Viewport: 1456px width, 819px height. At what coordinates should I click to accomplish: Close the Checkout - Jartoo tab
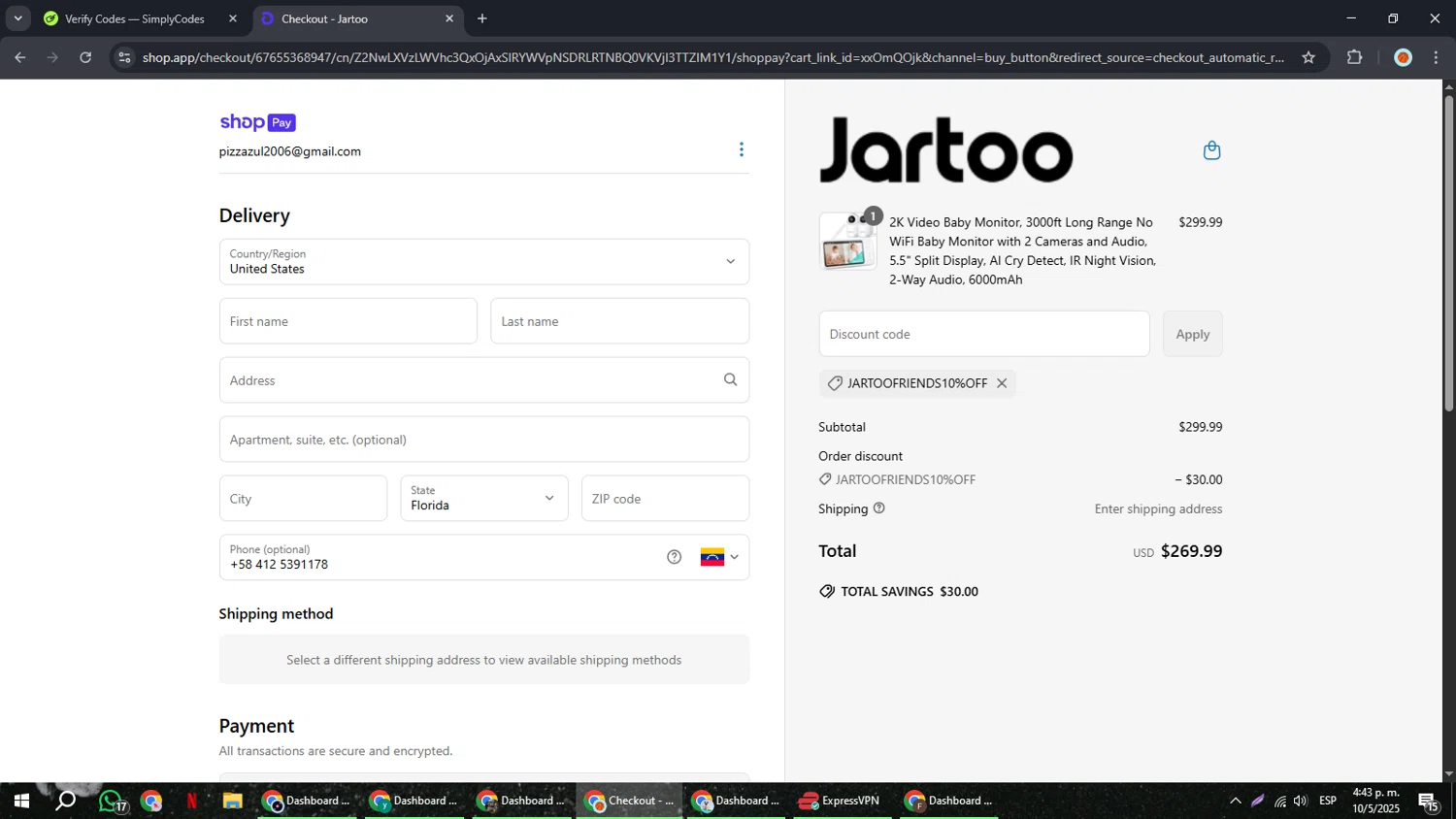point(449,18)
